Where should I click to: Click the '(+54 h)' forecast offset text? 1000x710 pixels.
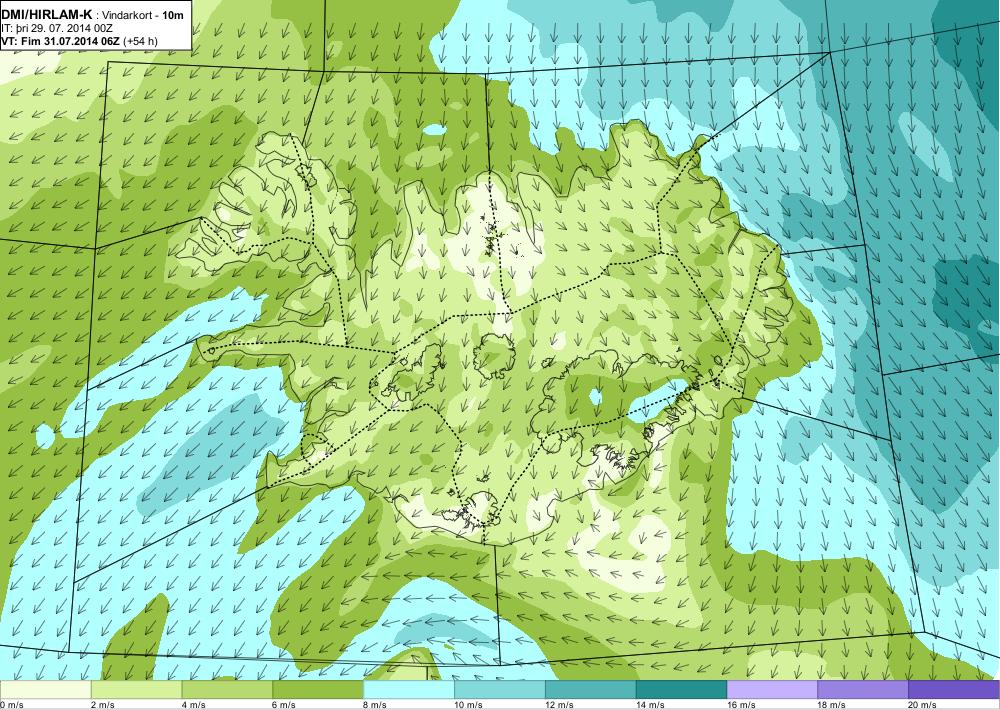pos(140,41)
